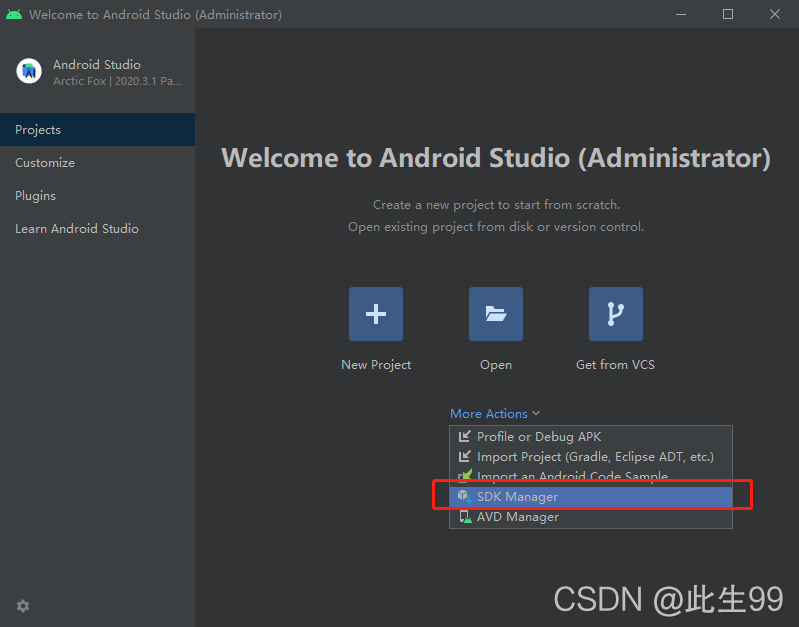
Task: Click the More Actions link text
Action: tap(489, 413)
